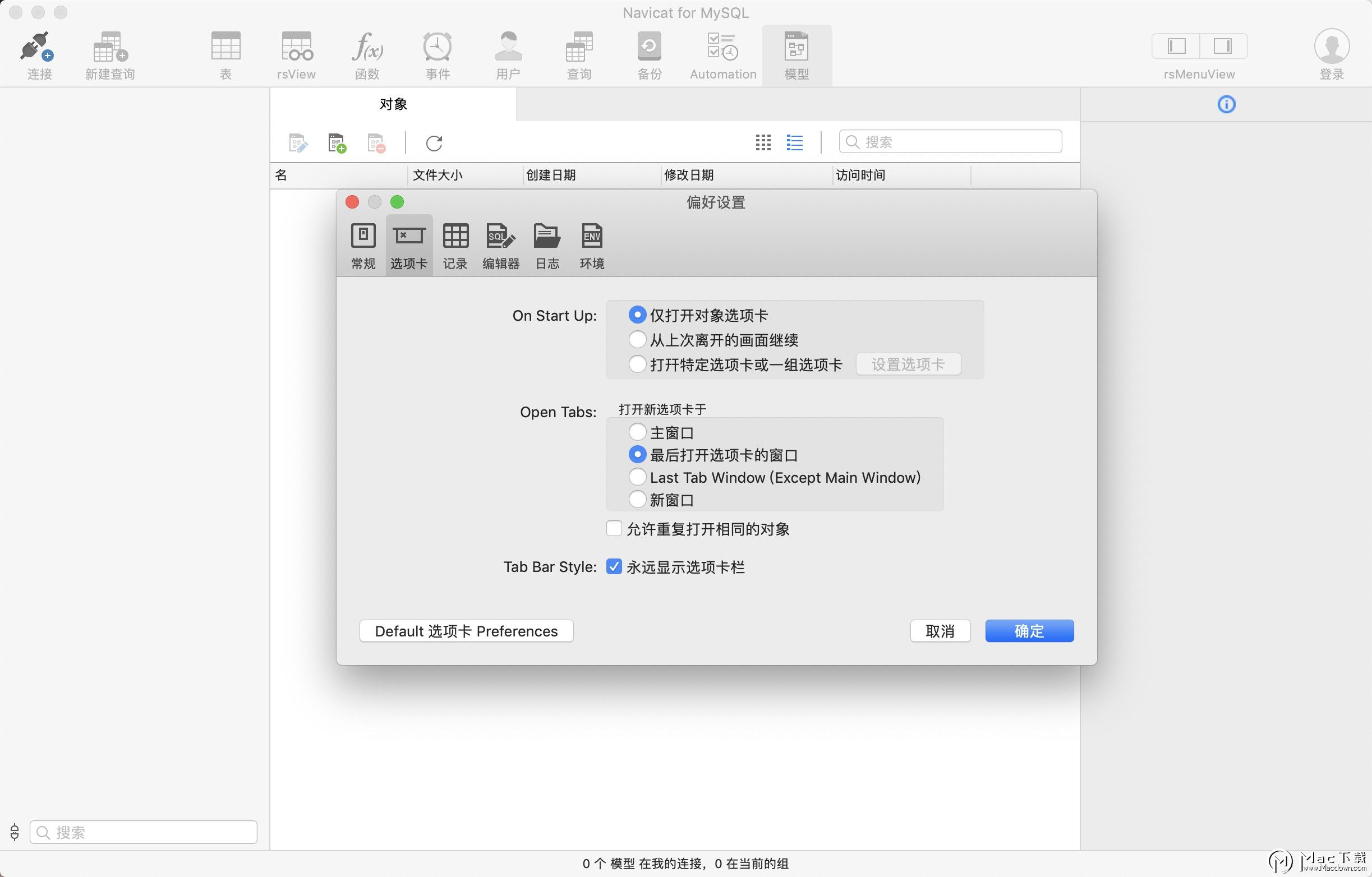Sort by the 访问时间 column header
Screen dimensions: 1372x877
tap(902, 175)
